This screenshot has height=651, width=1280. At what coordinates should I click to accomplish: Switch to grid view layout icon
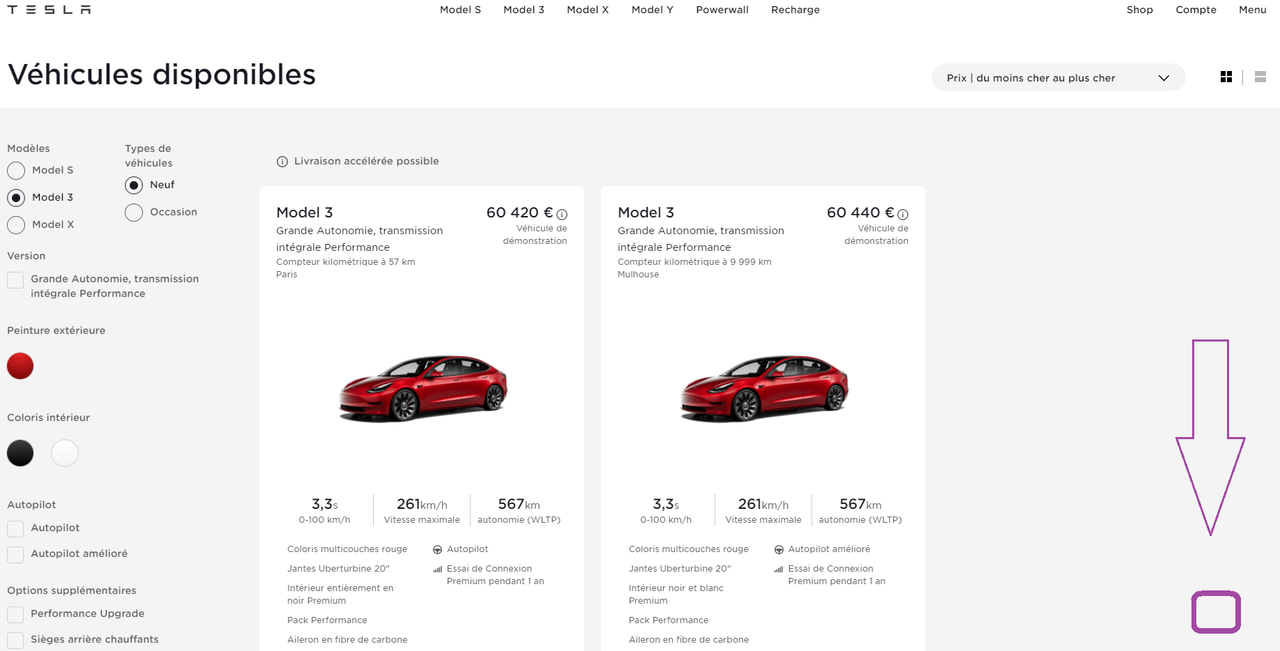tap(1226, 77)
